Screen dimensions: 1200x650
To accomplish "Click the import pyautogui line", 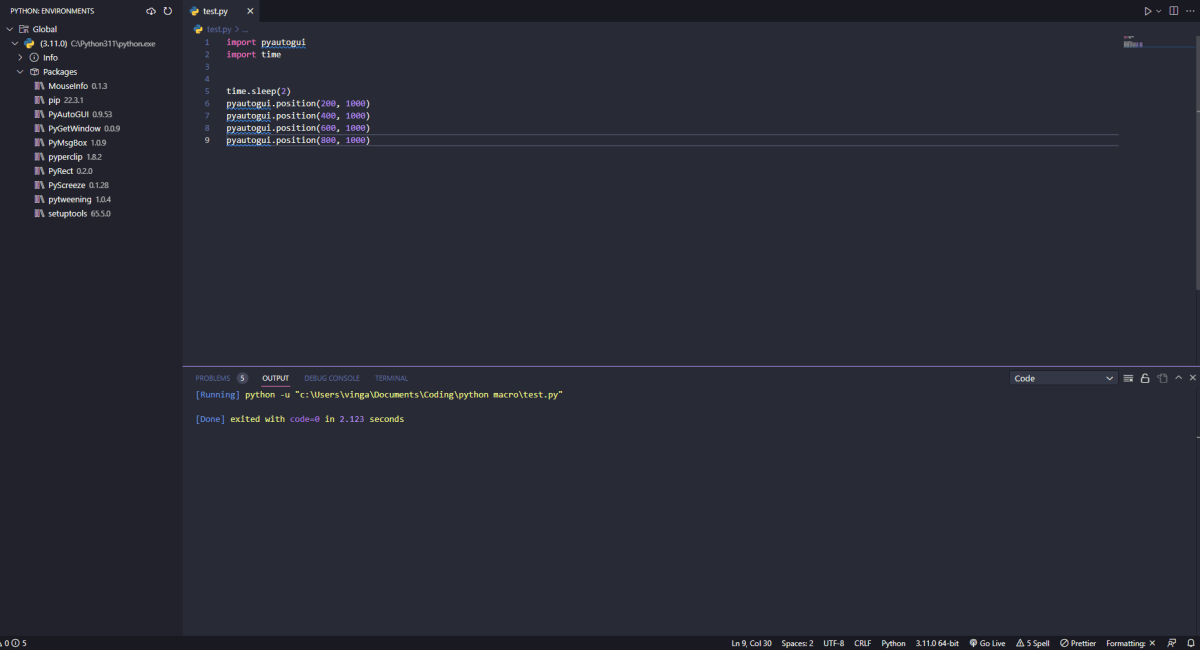I will pyautogui.click(x=266, y=42).
